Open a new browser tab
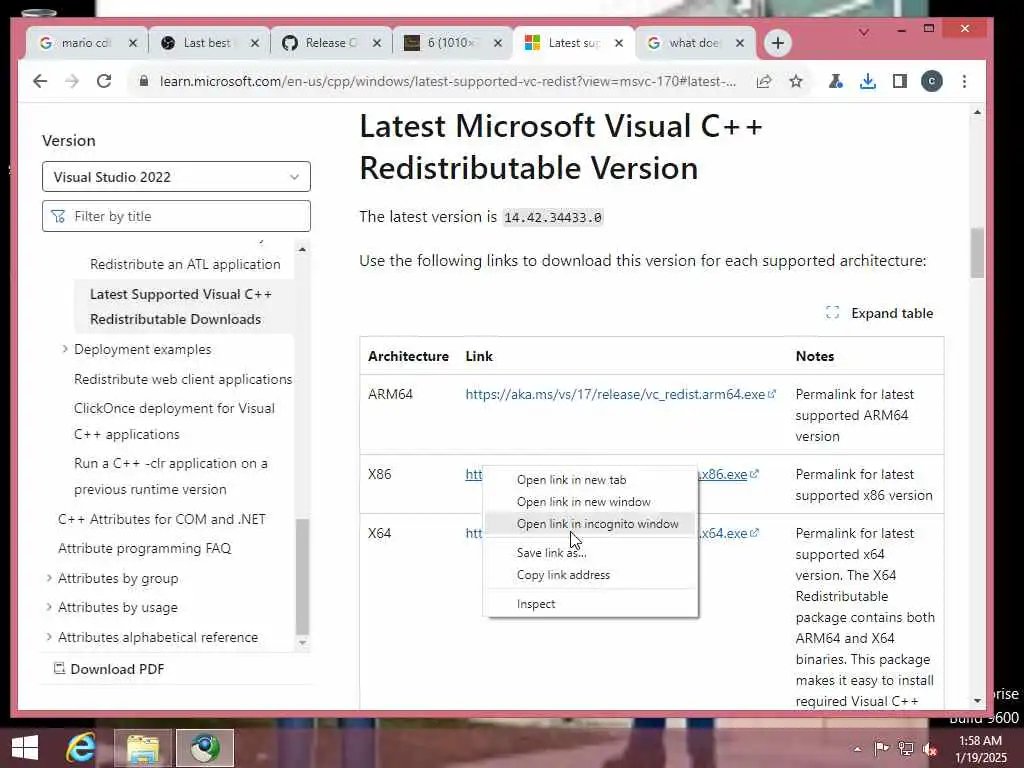This screenshot has height=768, width=1024. [x=777, y=43]
